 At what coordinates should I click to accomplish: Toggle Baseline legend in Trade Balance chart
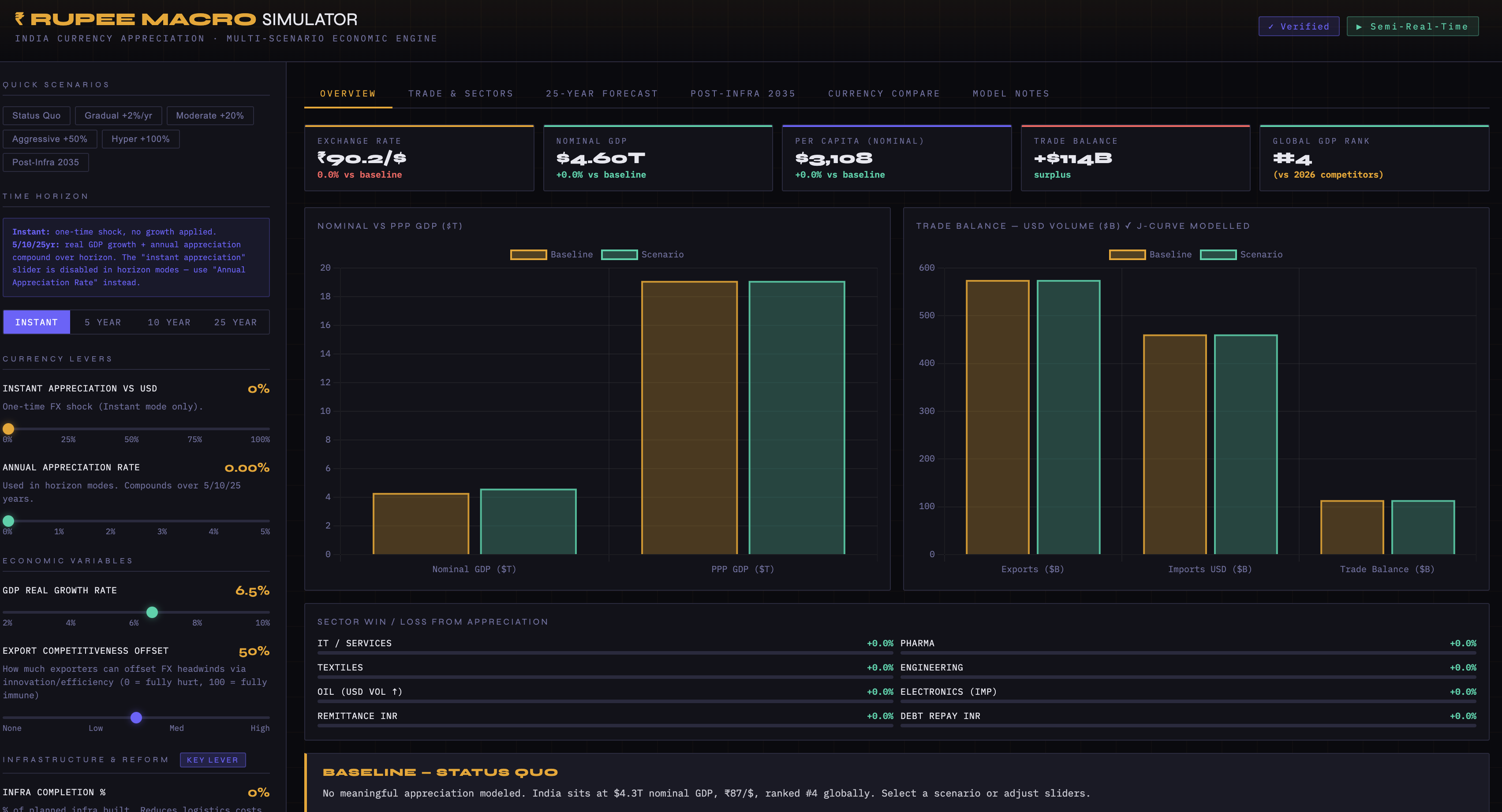click(1127, 255)
